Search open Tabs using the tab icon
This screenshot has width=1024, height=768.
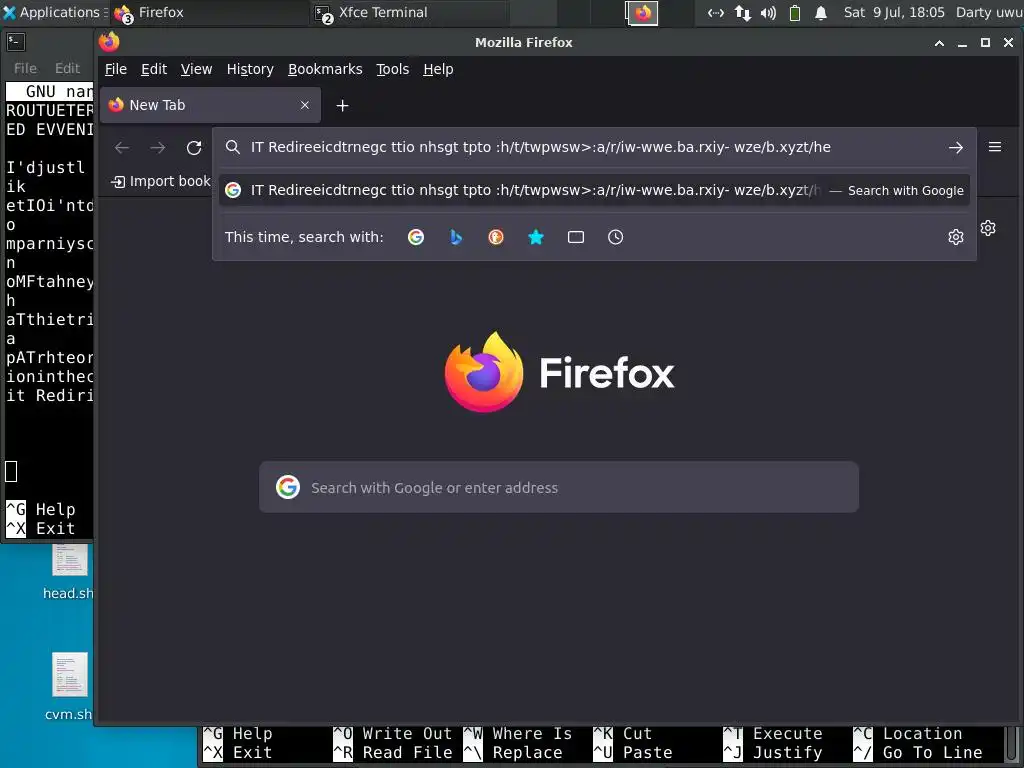(x=575, y=237)
